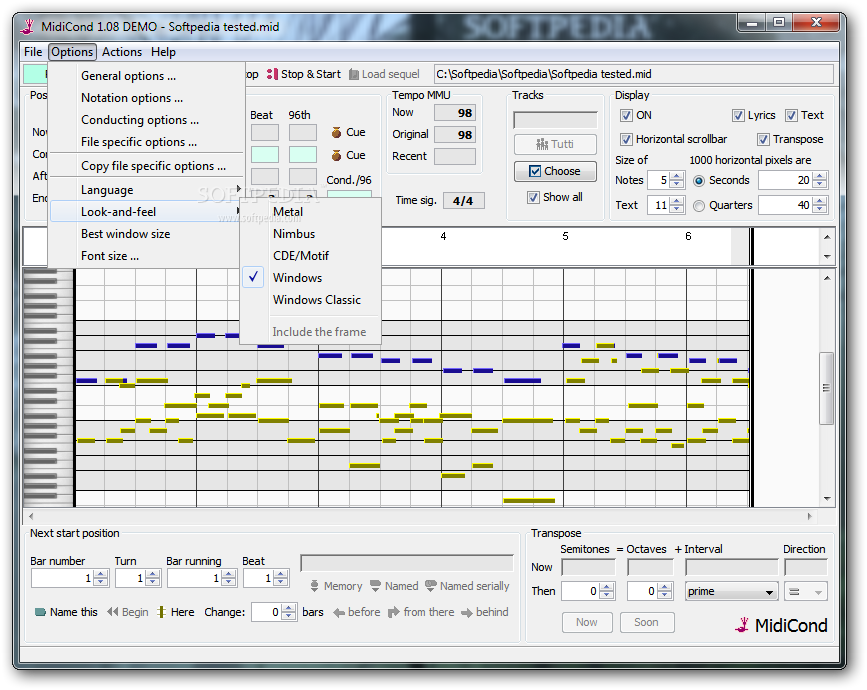Click the Named serially icon
The width and height of the screenshot is (867, 690).
431,586
